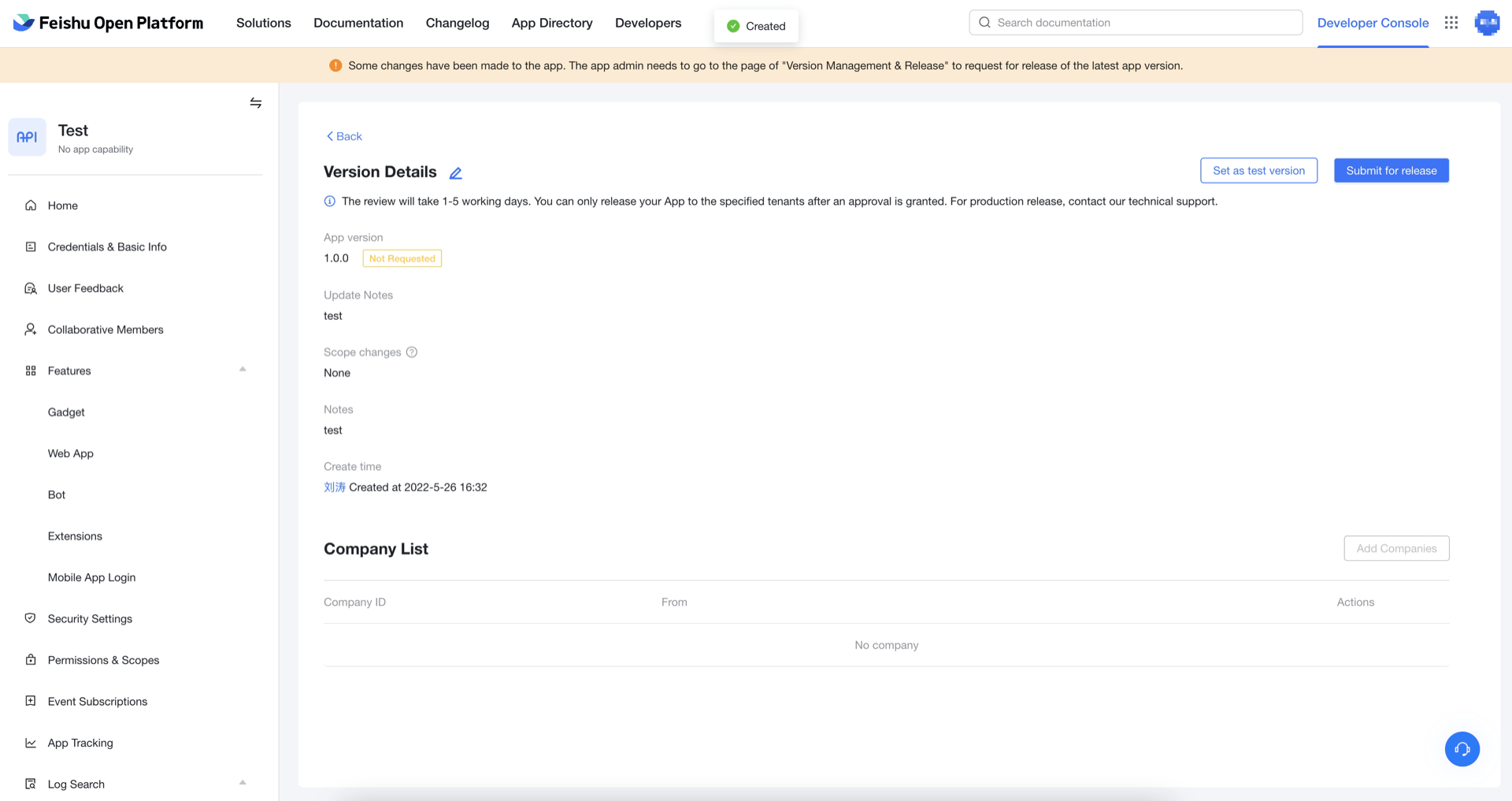Collapse the Log Search section arrow
Viewport: 1512px width, 801px height.
coord(243,783)
